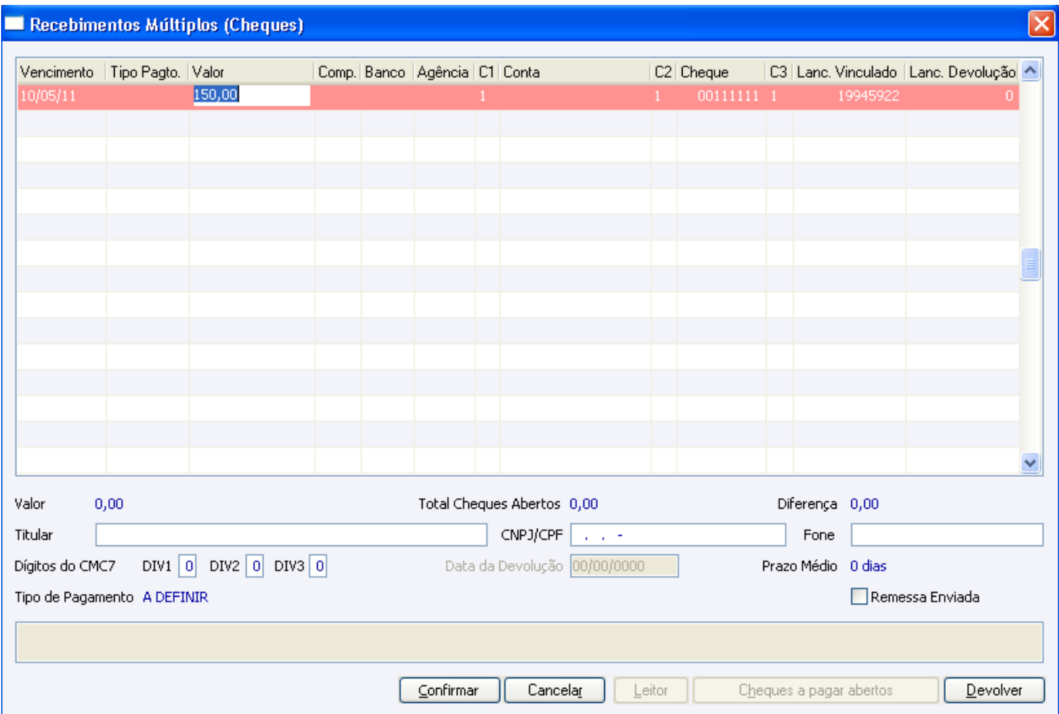Screen dimensions: 1059x714
Task: Select the DIV3 digit field
Action: [x=319, y=566]
